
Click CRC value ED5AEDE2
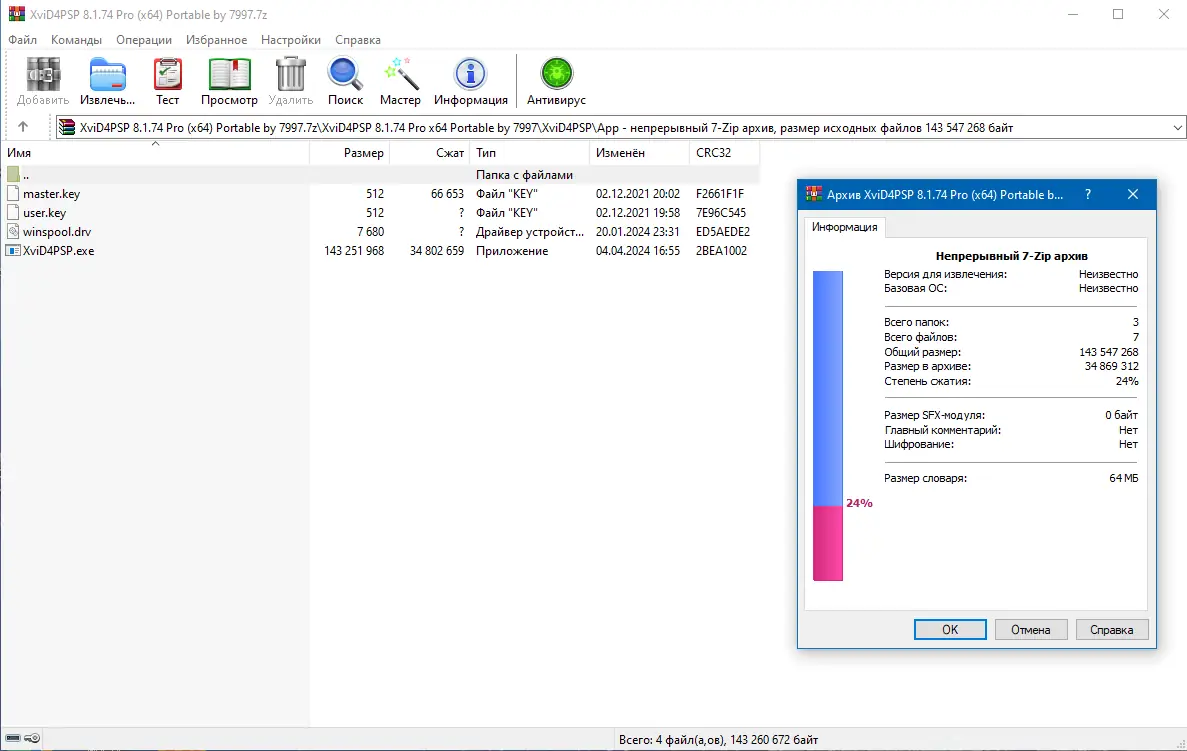723,232
